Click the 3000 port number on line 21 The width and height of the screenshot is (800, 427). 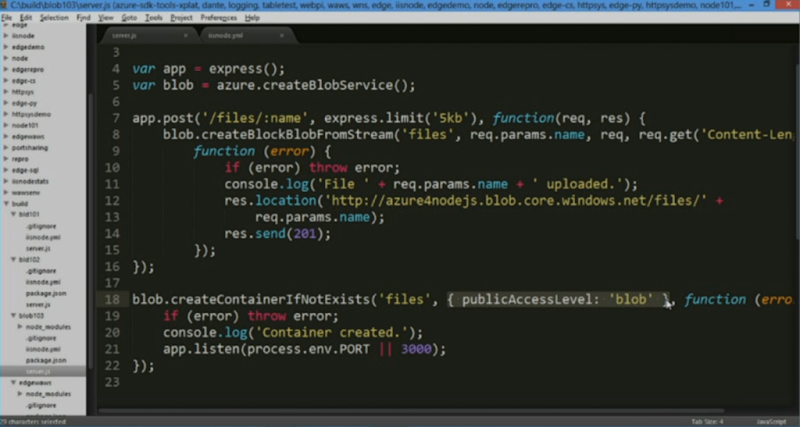(x=416, y=349)
